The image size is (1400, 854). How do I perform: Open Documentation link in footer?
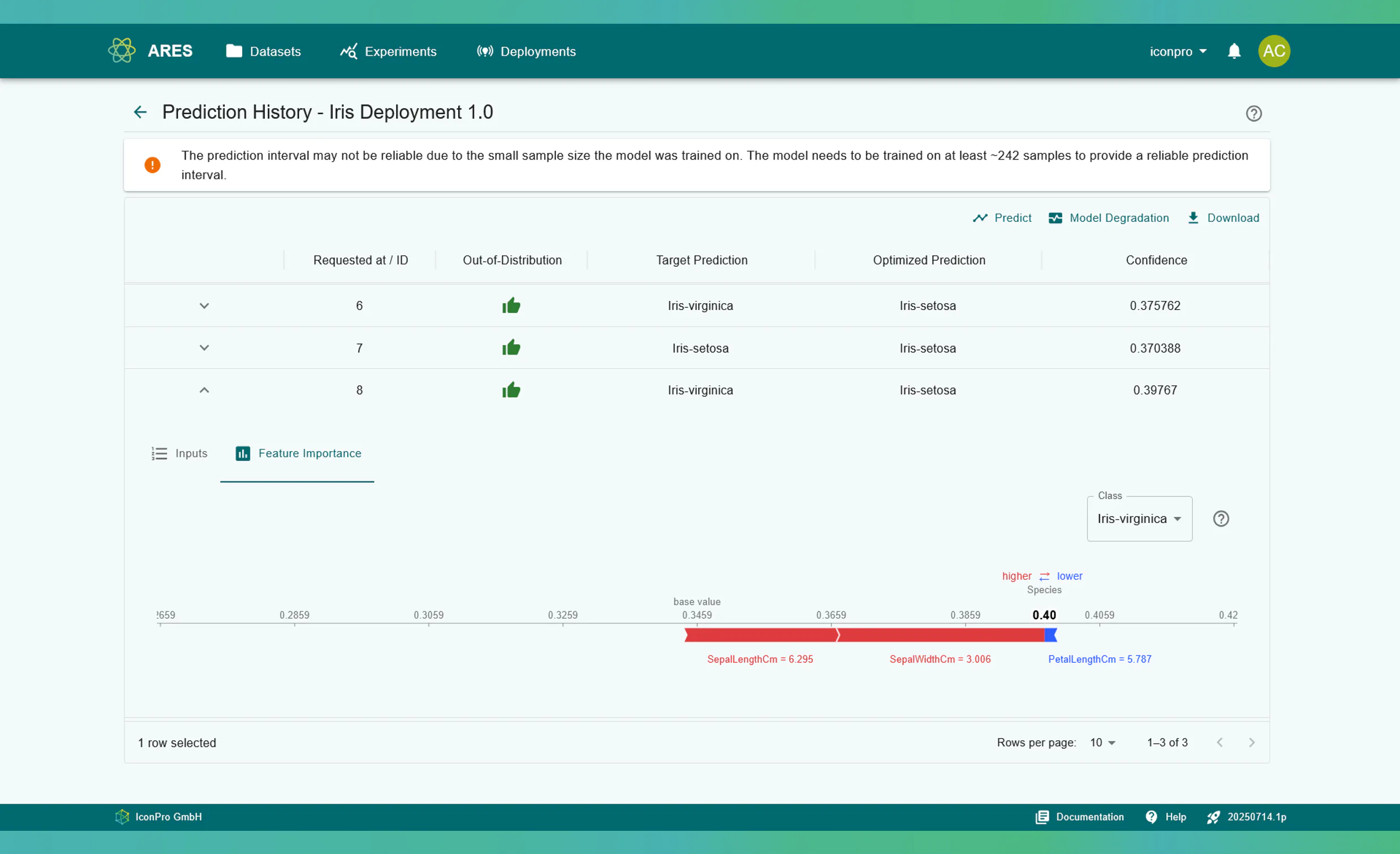tap(1079, 817)
